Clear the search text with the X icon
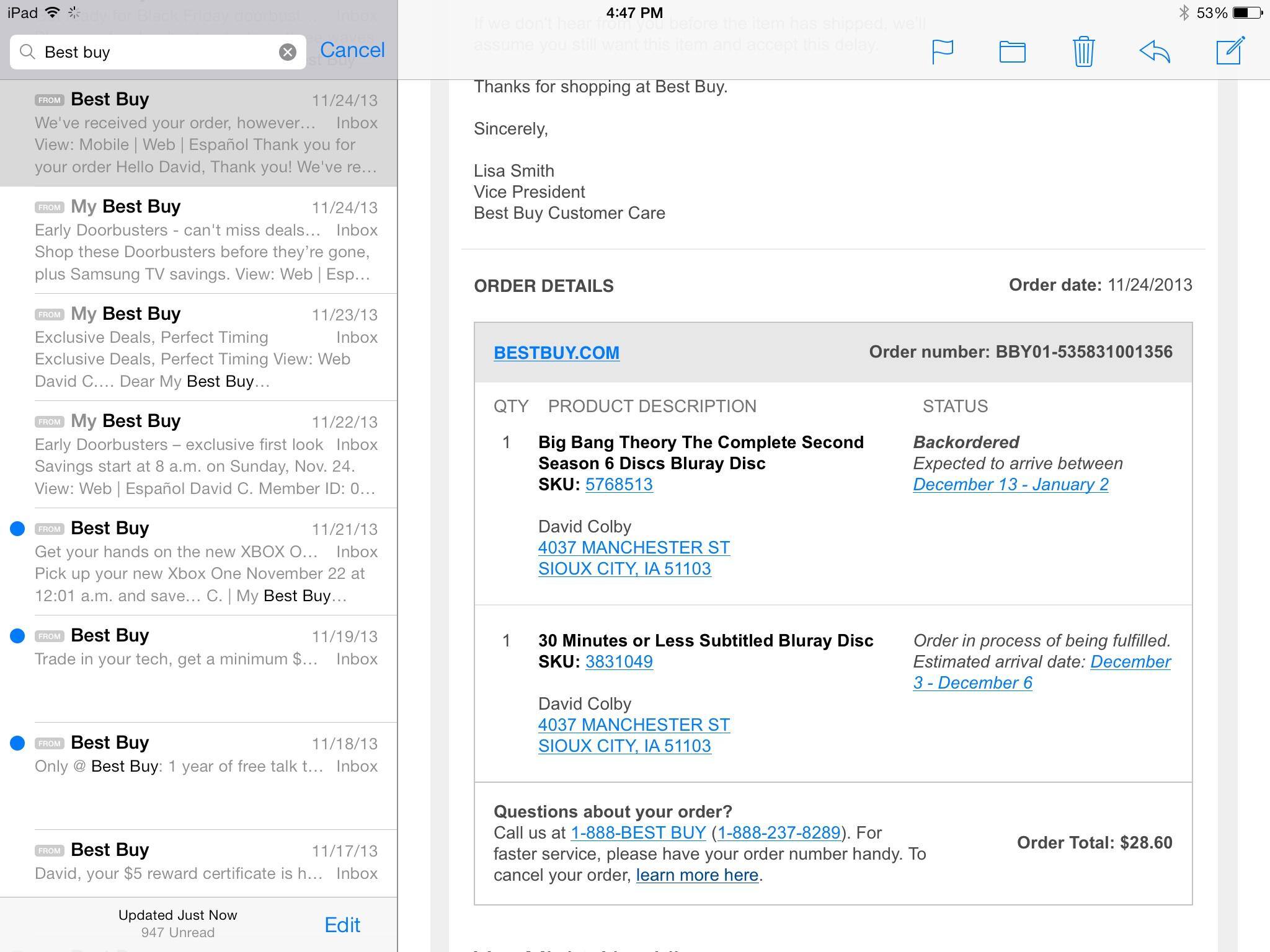Image resolution: width=1270 pixels, height=952 pixels. (287, 52)
